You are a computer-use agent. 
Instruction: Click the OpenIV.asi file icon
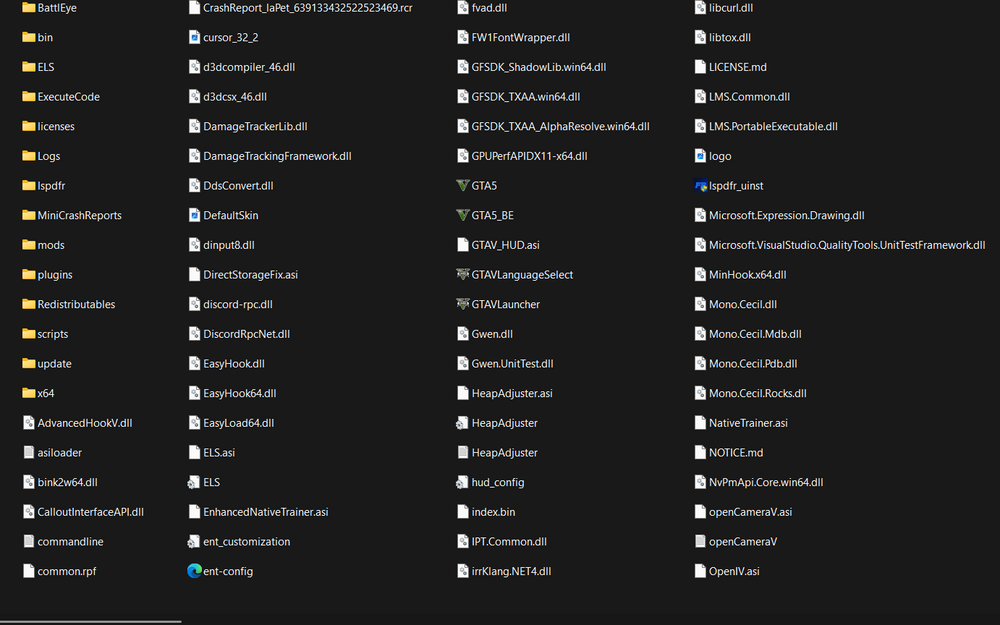pos(700,571)
